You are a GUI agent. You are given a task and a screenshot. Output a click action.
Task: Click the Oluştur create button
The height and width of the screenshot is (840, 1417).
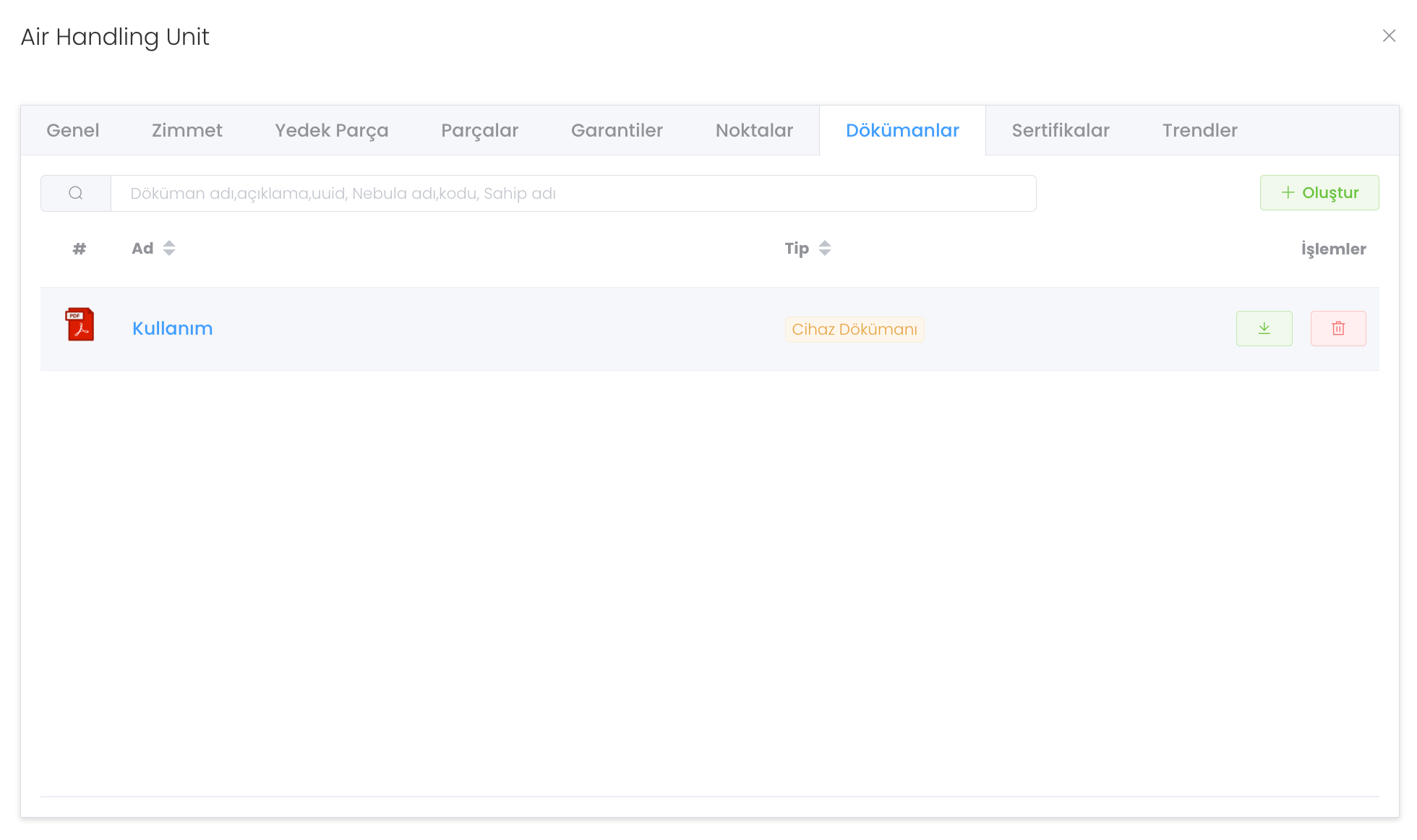click(1319, 193)
